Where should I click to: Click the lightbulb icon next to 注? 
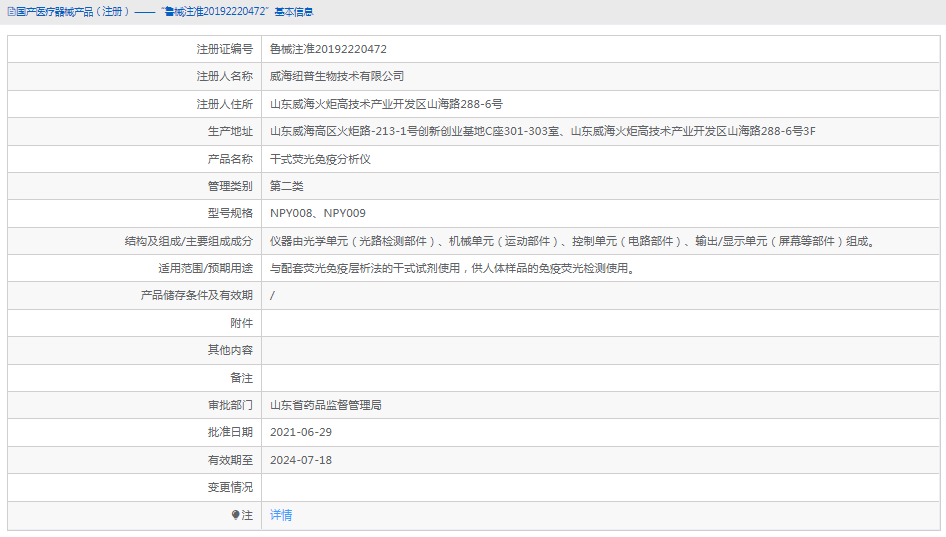click(x=235, y=515)
